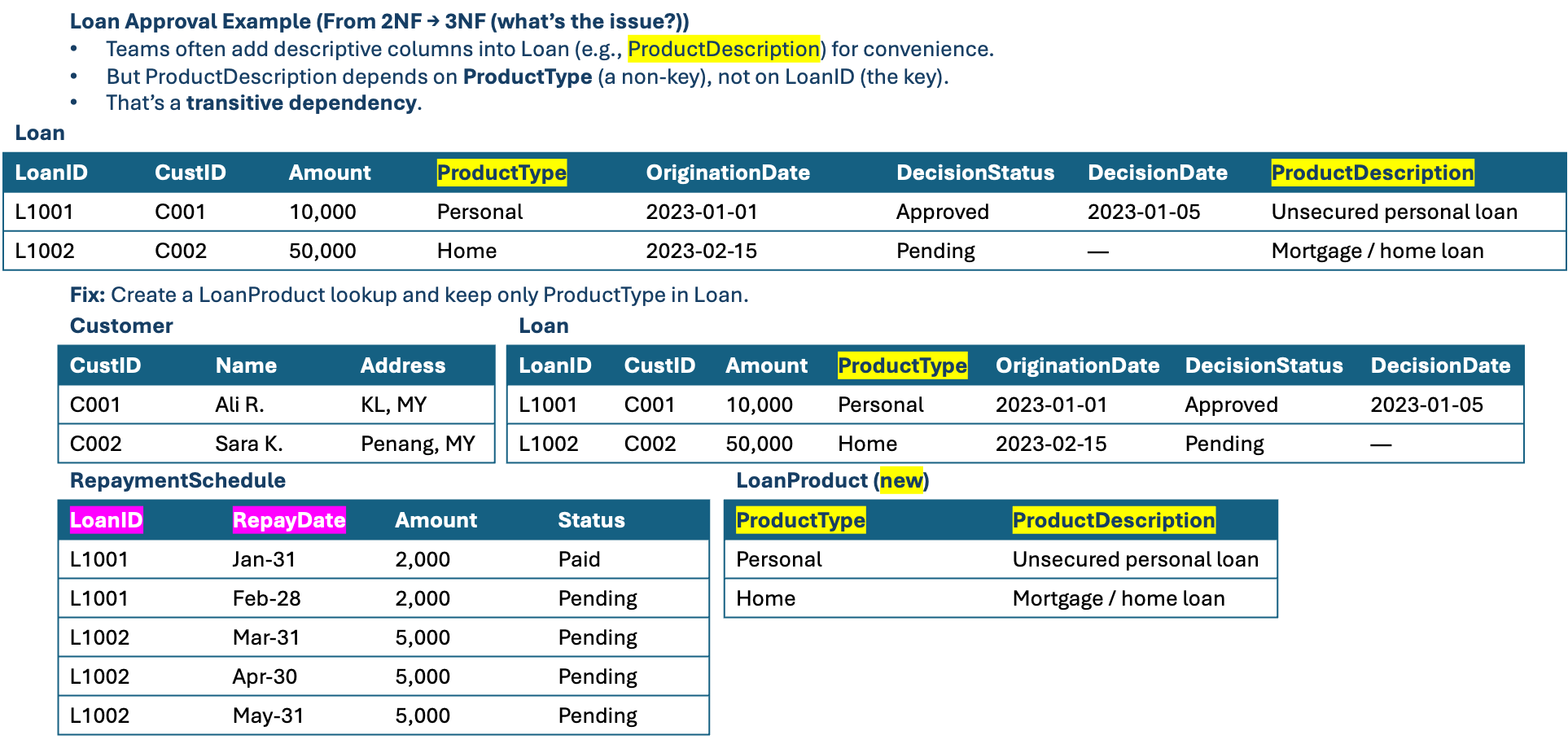Select the 2,000 amount in the Jan-31 row
Screen dimensions: 1568x744
coord(423,559)
